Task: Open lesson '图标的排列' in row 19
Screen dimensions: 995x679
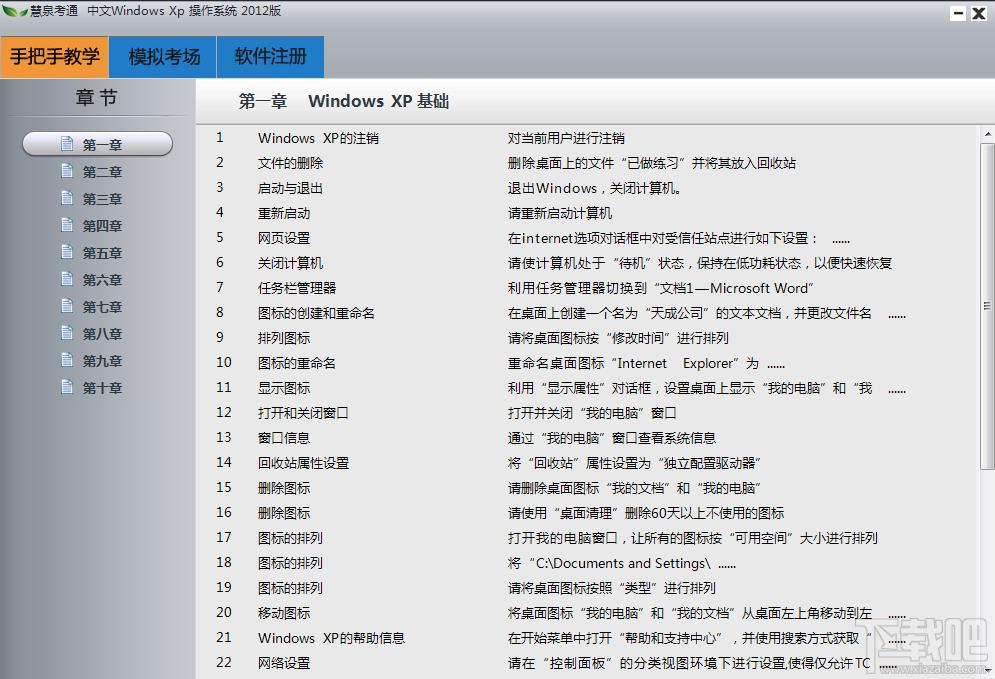Action: pos(291,588)
